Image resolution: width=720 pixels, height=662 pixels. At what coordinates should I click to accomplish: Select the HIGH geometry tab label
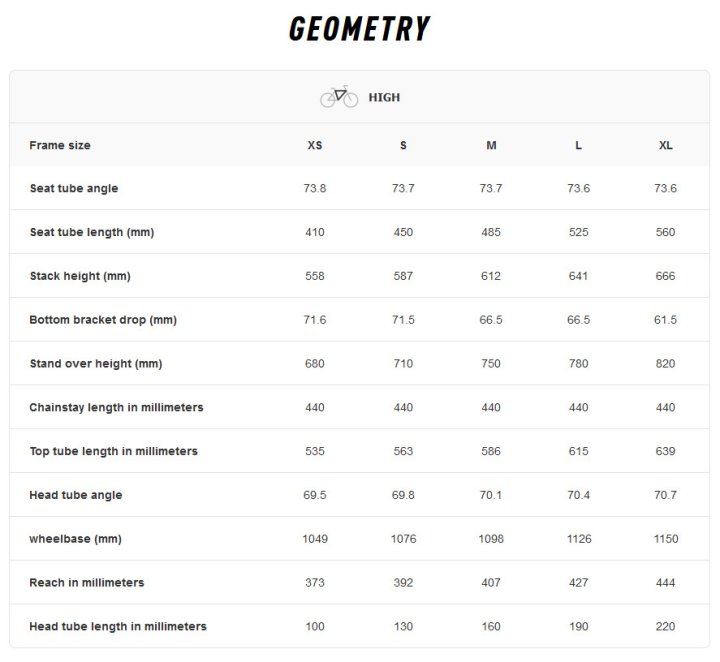pyautogui.click(x=384, y=97)
